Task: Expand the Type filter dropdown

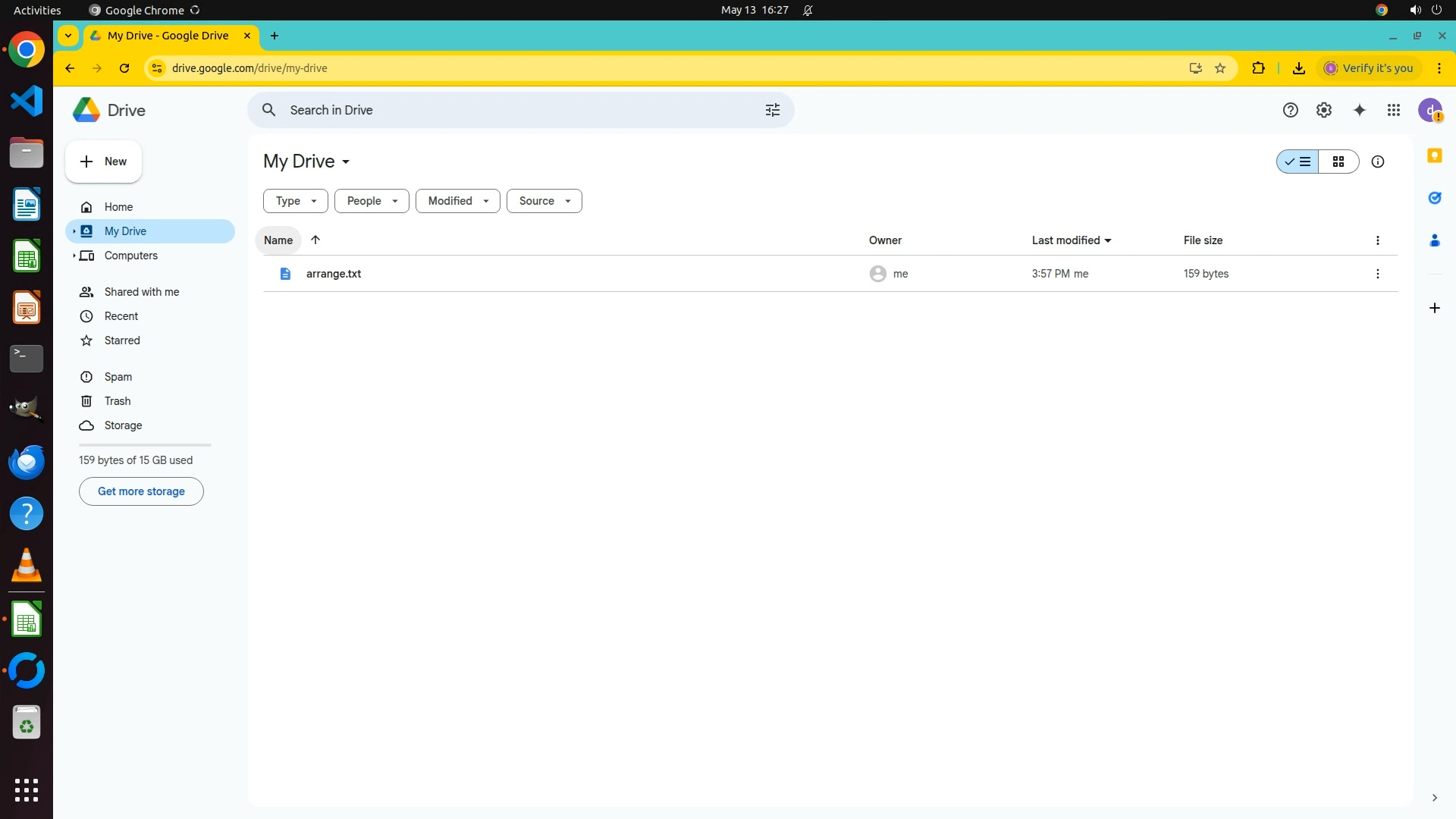Action: [x=295, y=201]
